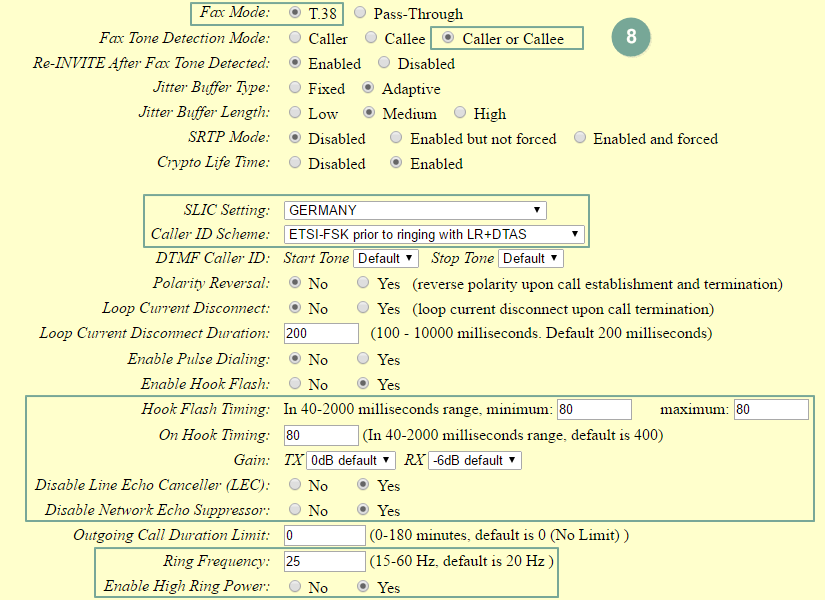Viewport: 825px width, 600px height.
Task: Click the Loop Current Disconnect Duration field
Action: pyautogui.click(x=321, y=333)
